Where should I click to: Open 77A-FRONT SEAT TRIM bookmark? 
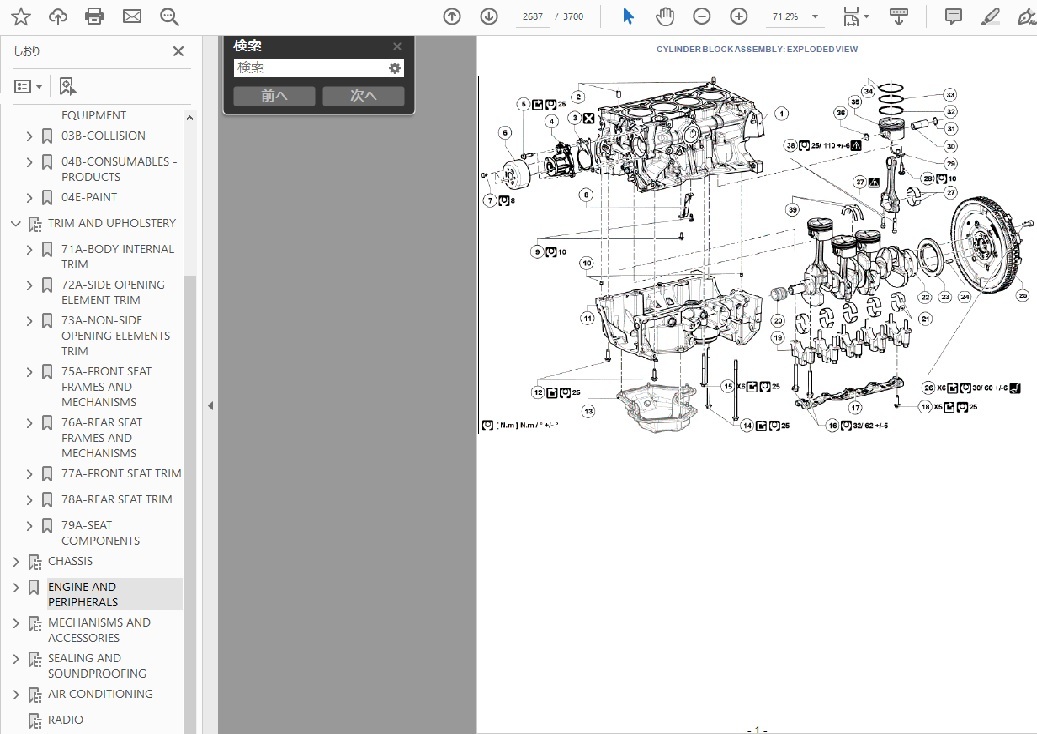121,473
